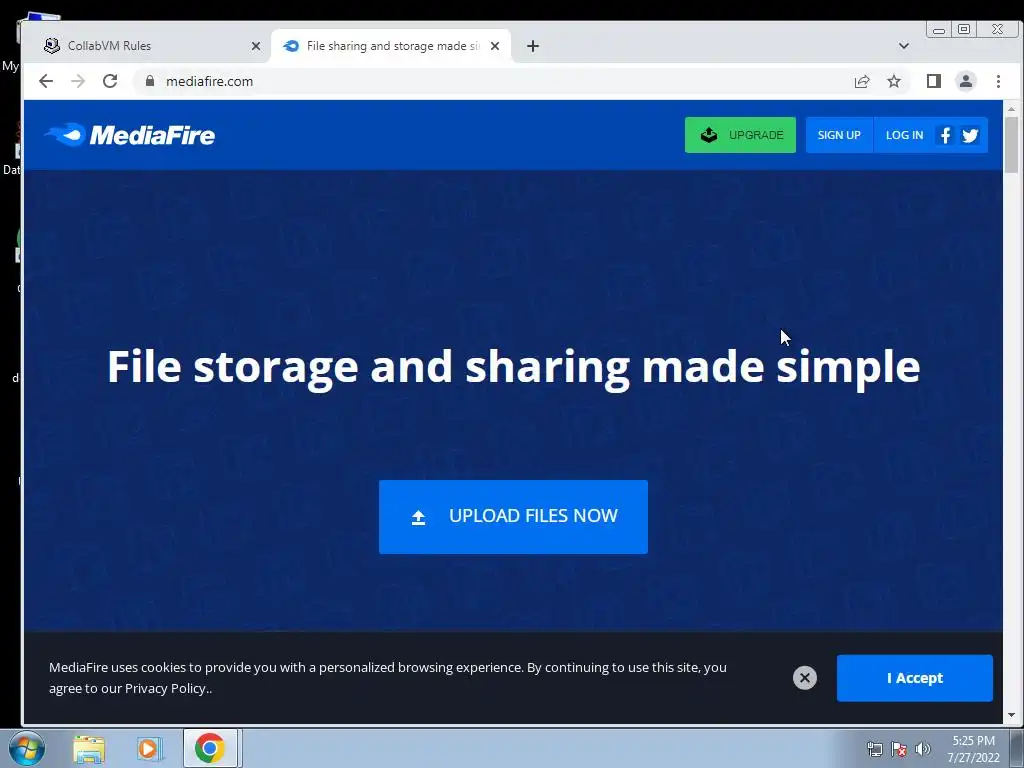Viewport: 1024px width, 768px height.
Task: Click the taskbar clock showing 5:25 PM
Action: pos(973,749)
